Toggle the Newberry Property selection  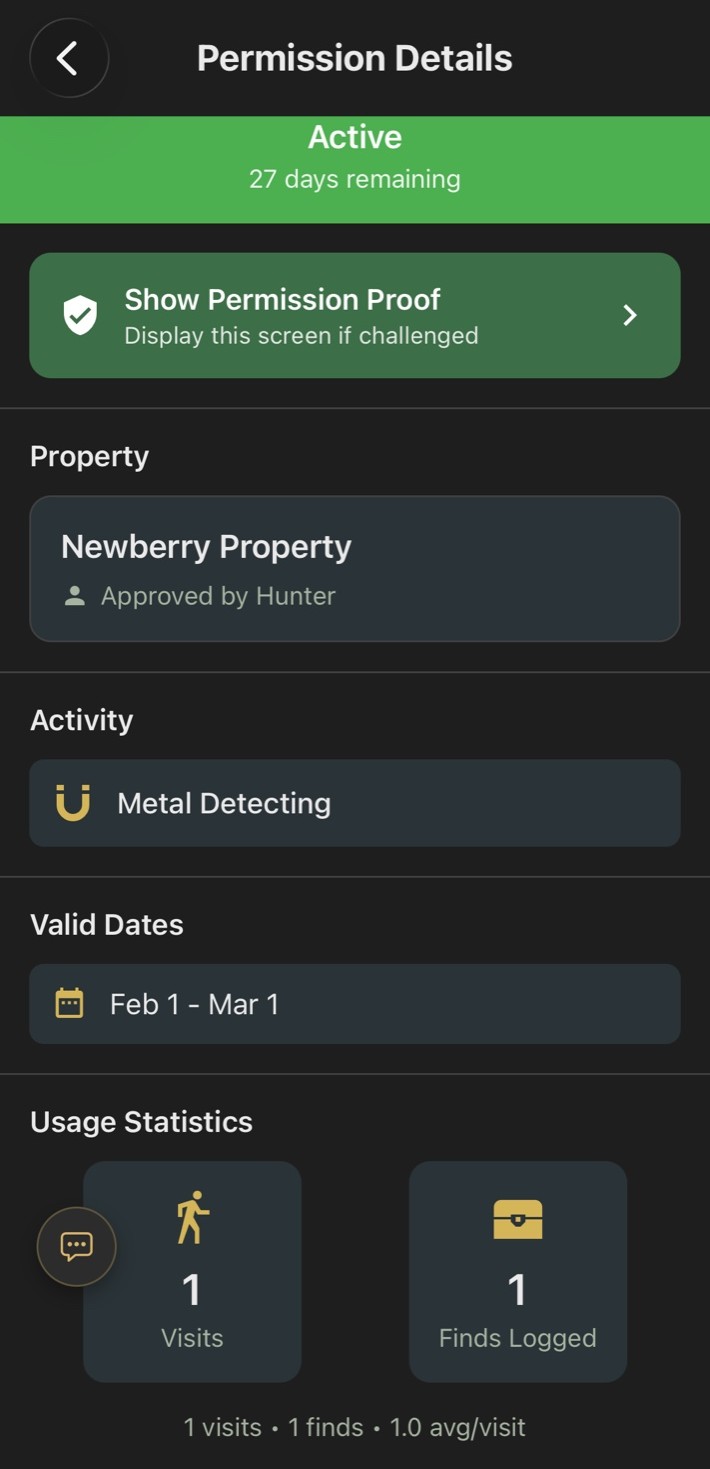pos(355,567)
